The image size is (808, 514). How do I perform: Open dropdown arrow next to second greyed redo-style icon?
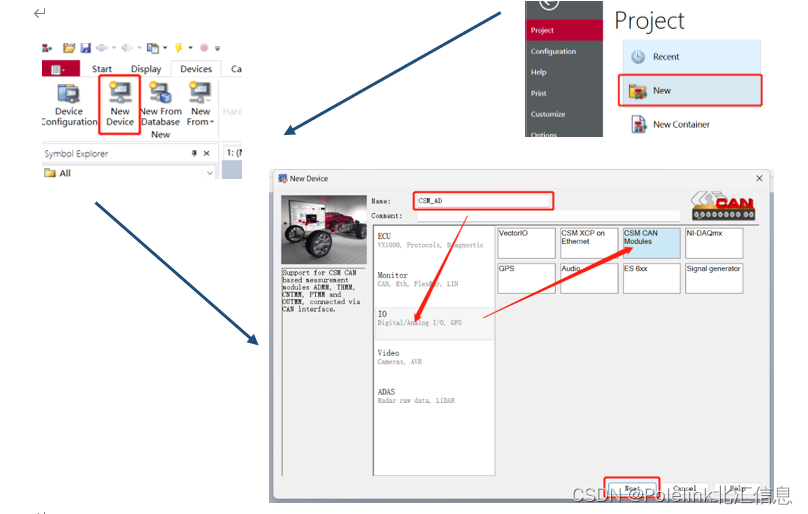[x=139, y=48]
